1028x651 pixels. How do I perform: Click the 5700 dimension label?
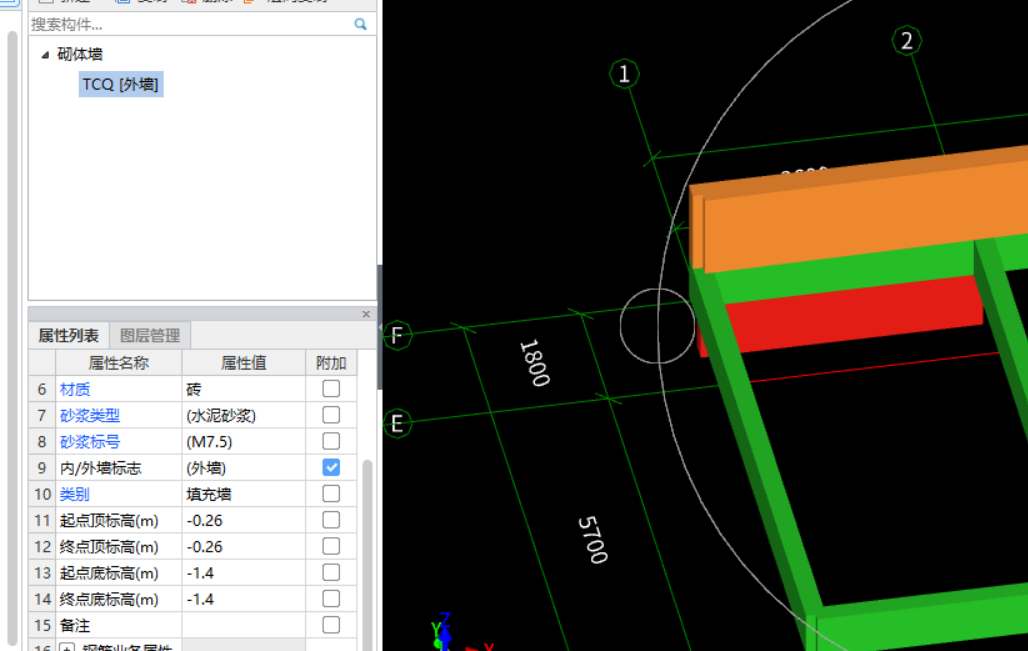[593, 540]
